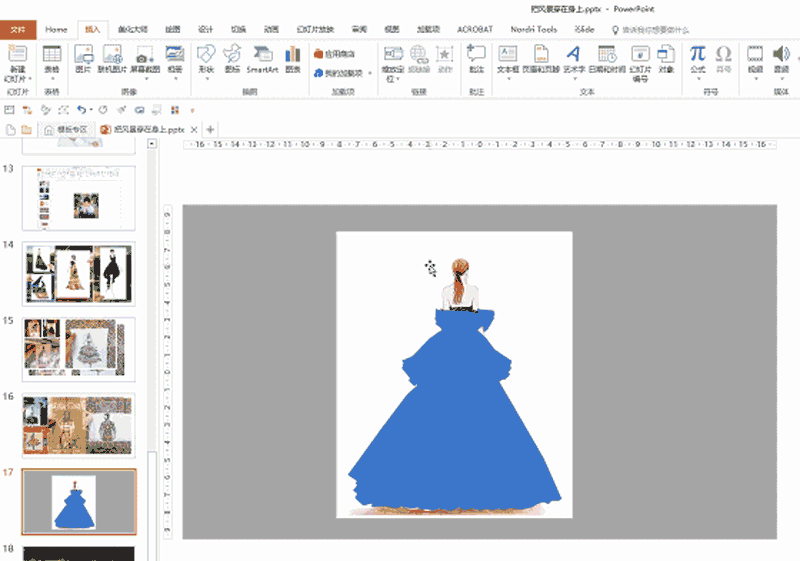
Task: Expand the Equation (pi) dropdown
Action: coord(697,79)
